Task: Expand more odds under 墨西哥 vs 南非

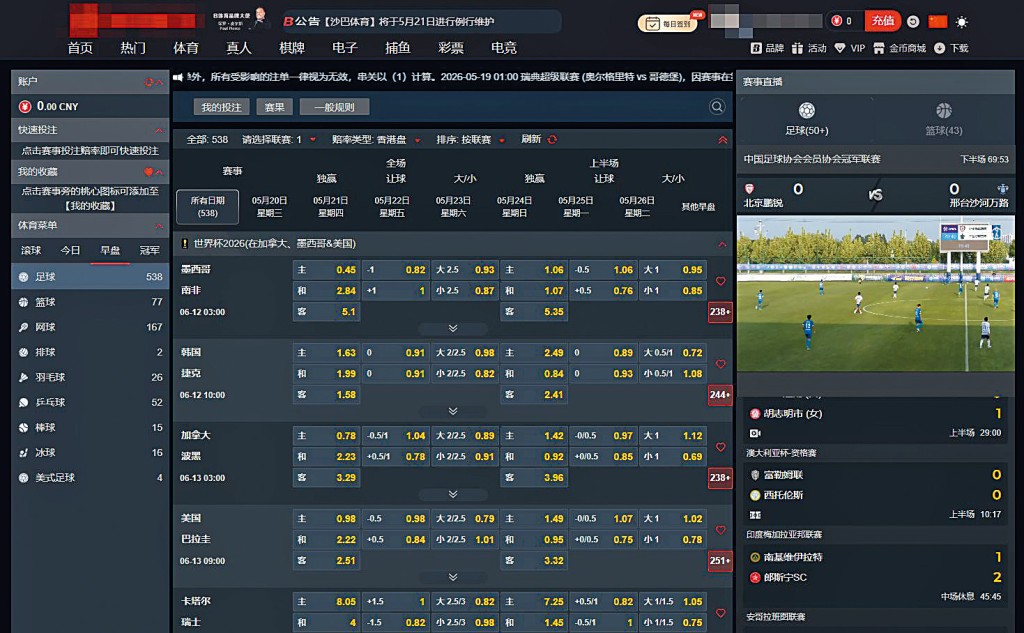Action: 453,328
